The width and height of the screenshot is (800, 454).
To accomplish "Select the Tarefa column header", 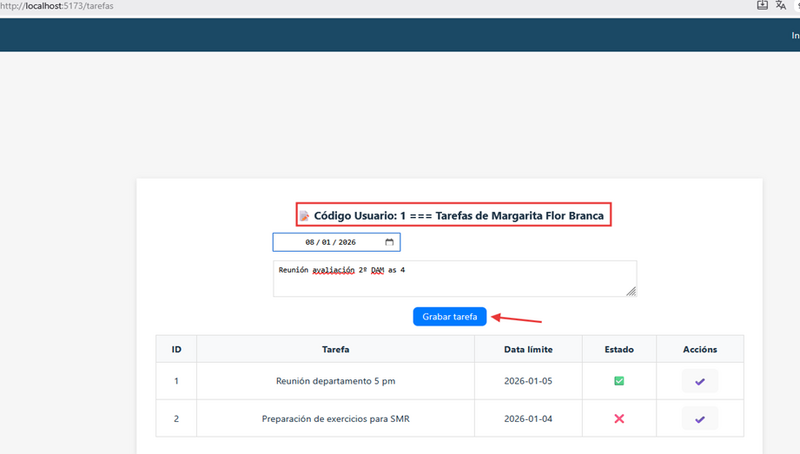I will pyautogui.click(x=335, y=349).
